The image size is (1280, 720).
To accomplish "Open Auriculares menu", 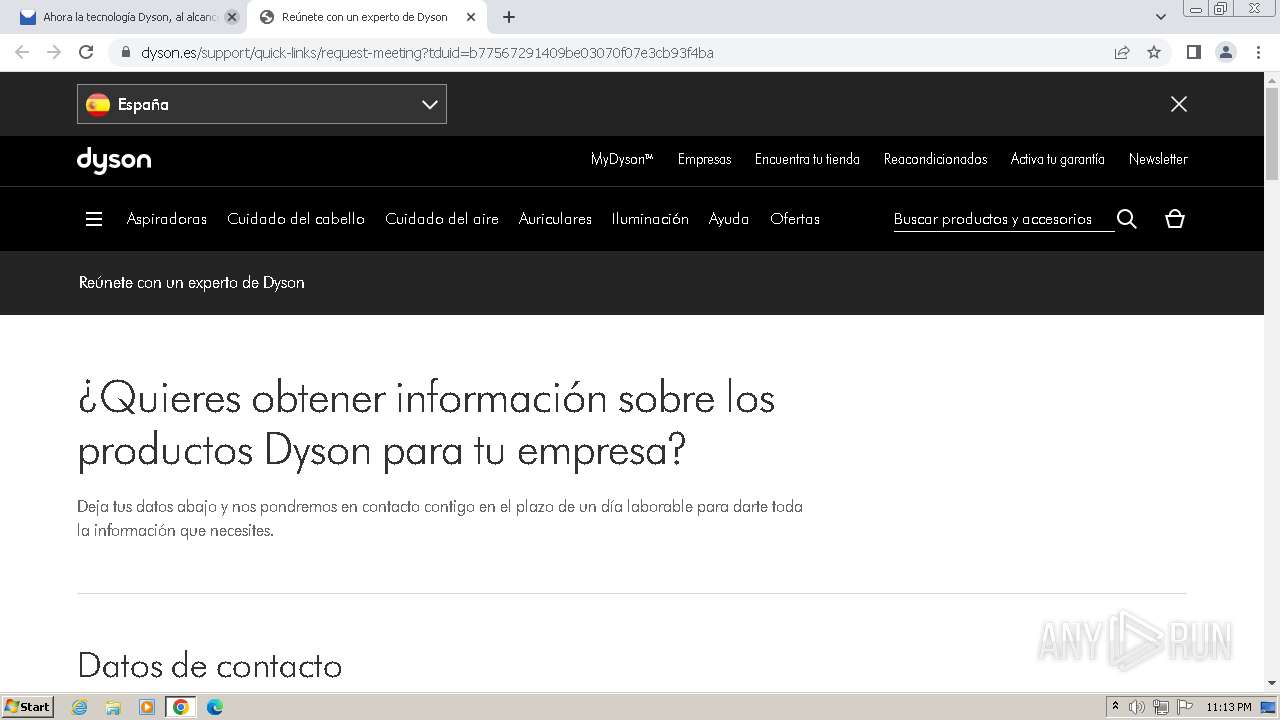I will click(555, 219).
